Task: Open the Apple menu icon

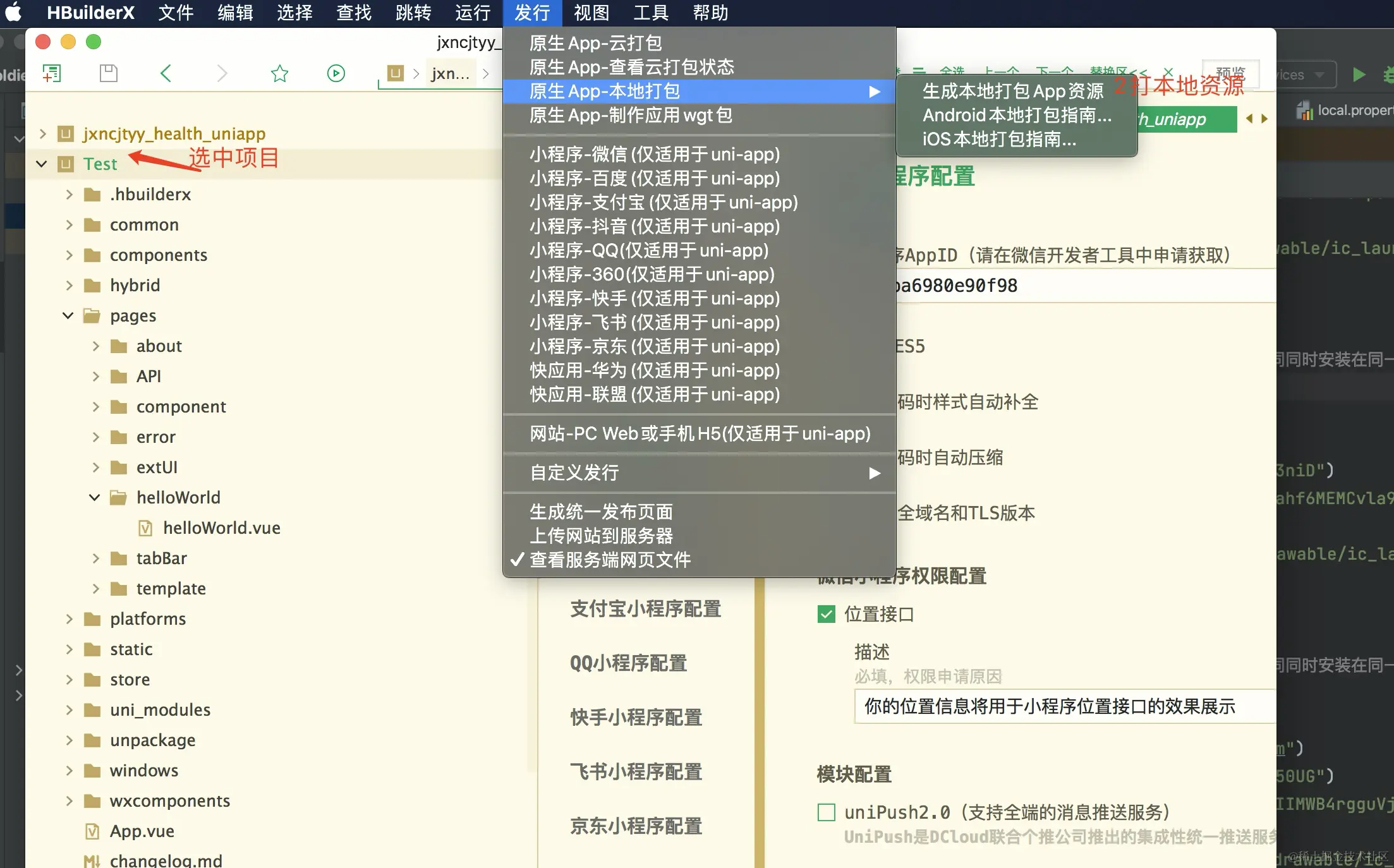Action: 13,13
